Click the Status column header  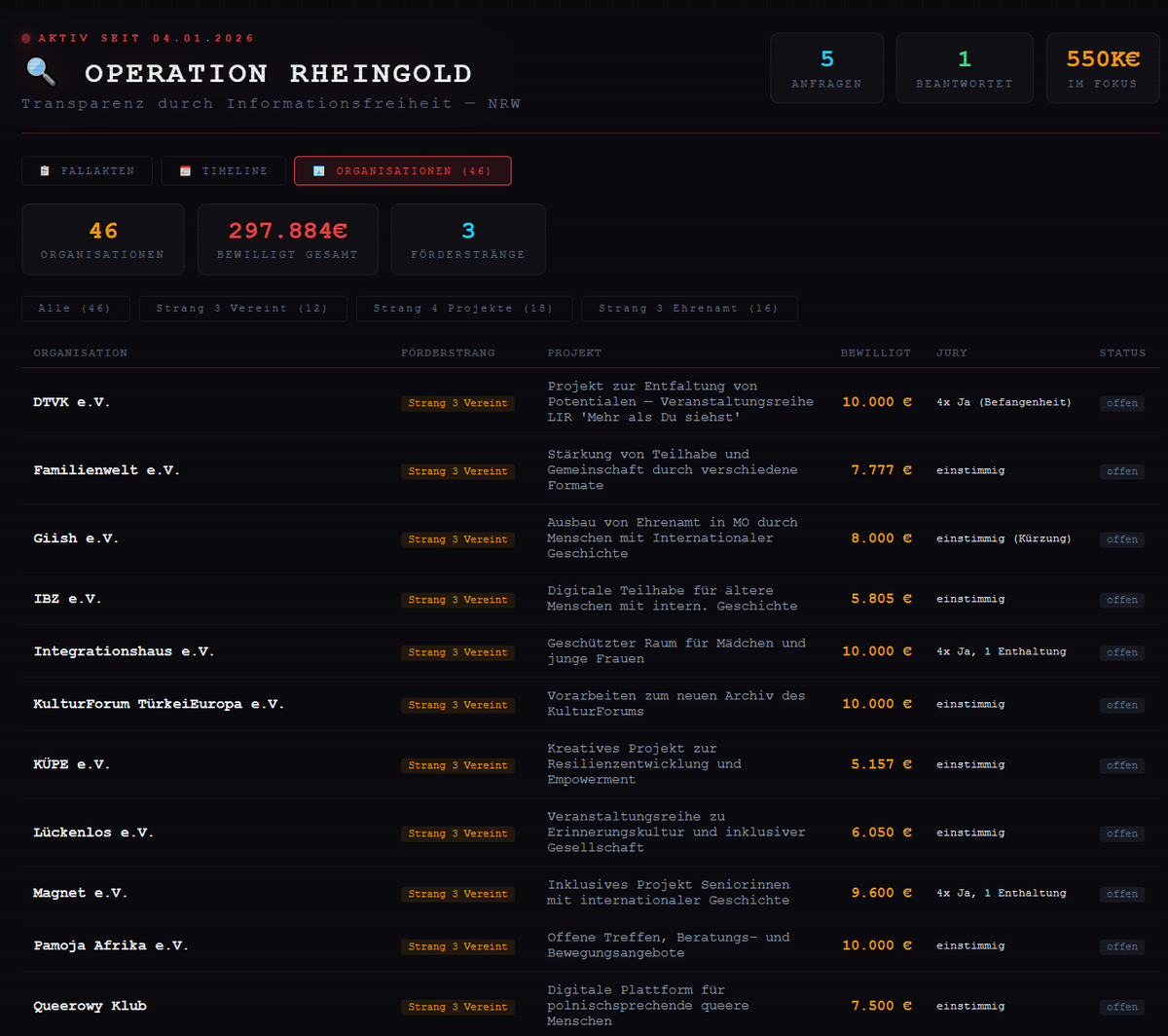(1122, 352)
